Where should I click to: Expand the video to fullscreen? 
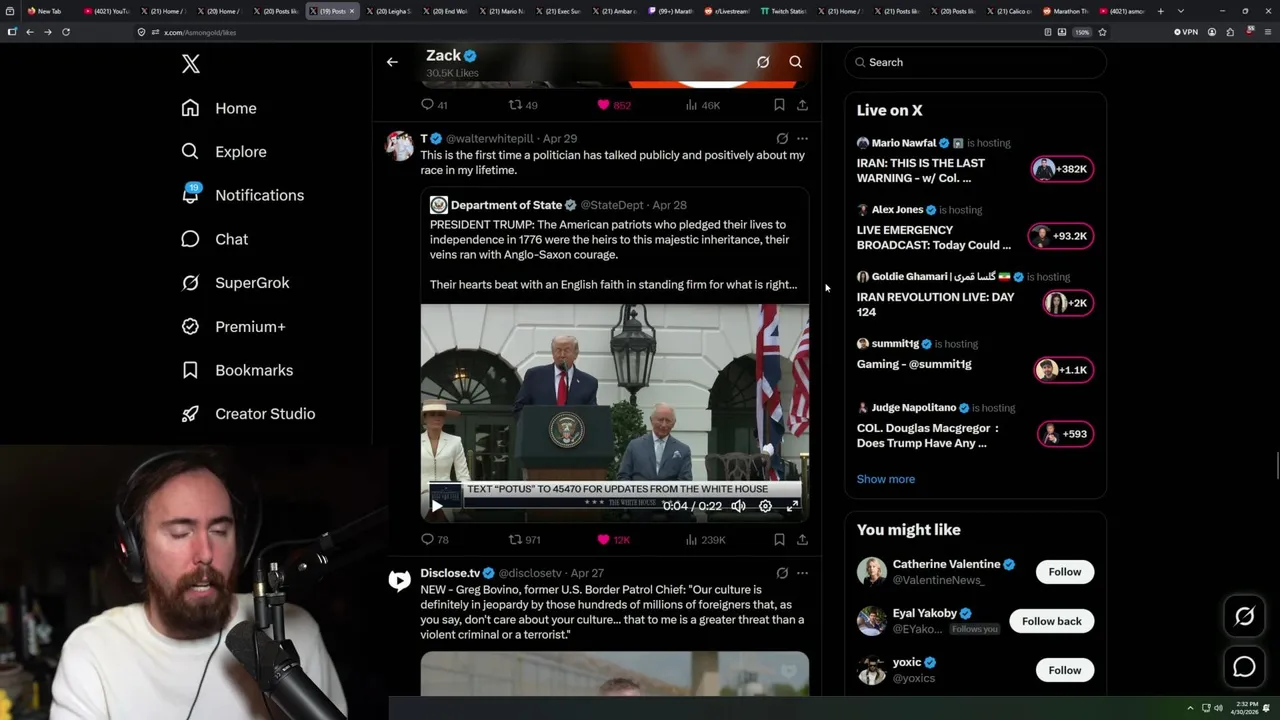pyautogui.click(x=792, y=506)
